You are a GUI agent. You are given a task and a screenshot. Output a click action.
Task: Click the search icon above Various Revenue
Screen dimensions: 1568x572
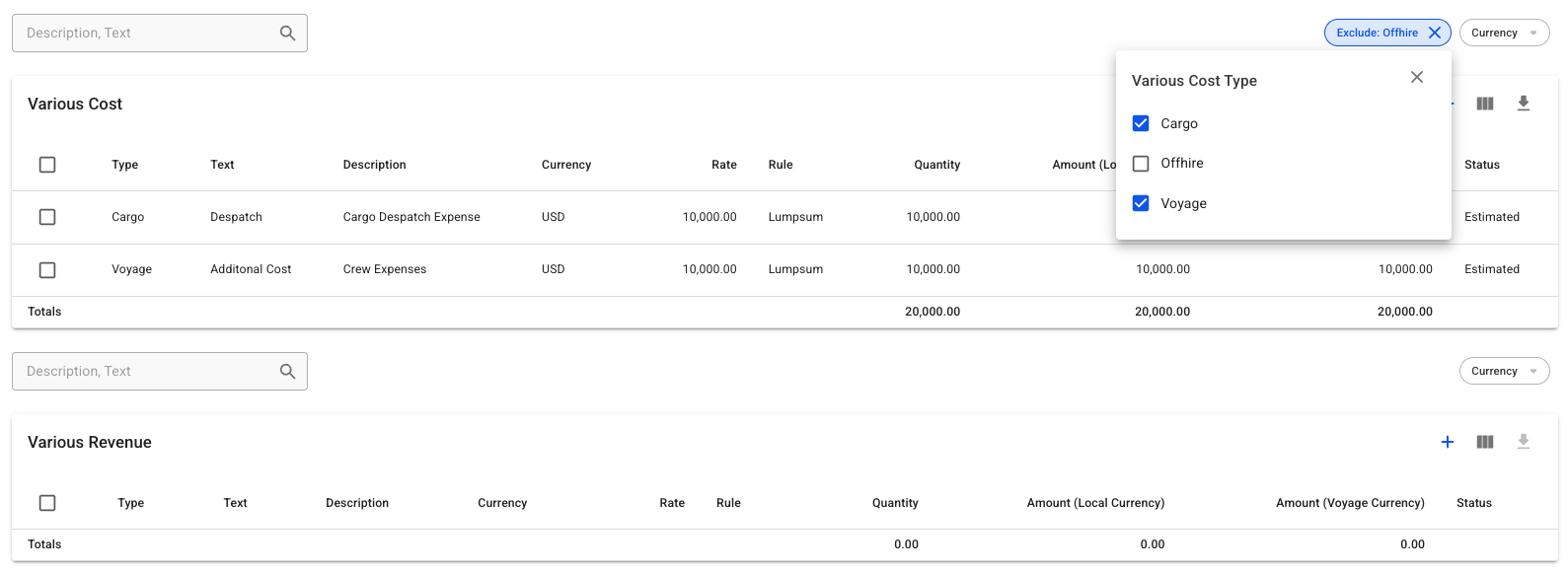[287, 372]
